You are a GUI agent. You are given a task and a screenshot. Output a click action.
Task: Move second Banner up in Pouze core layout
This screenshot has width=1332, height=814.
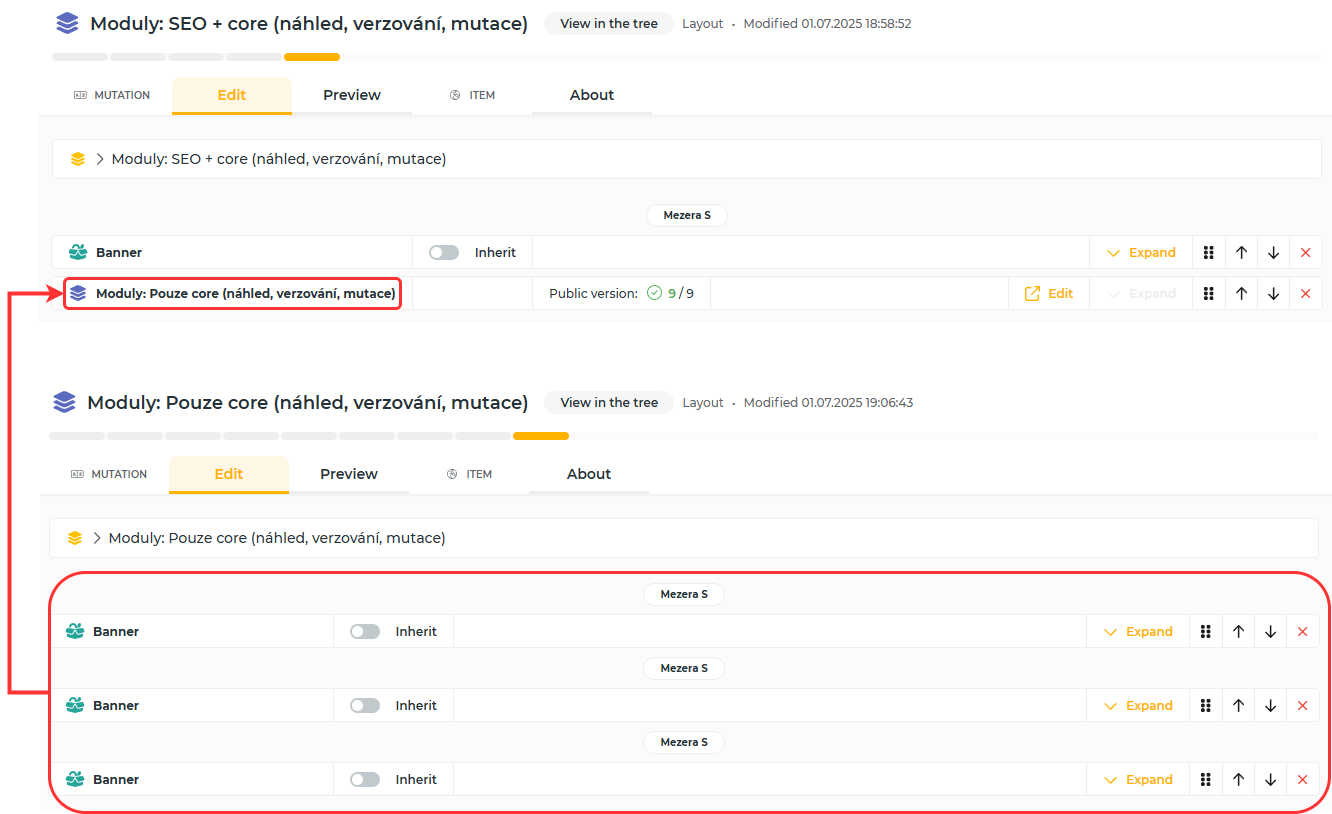[x=1238, y=706]
